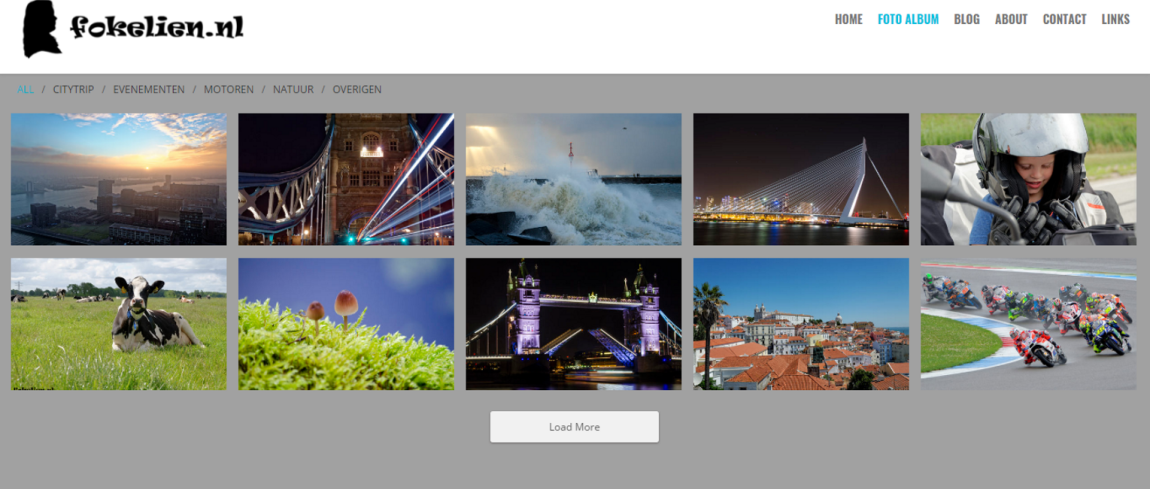The height and width of the screenshot is (489, 1150).
Task: Open the Erasmus bridge night photo
Action: coord(801,179)
